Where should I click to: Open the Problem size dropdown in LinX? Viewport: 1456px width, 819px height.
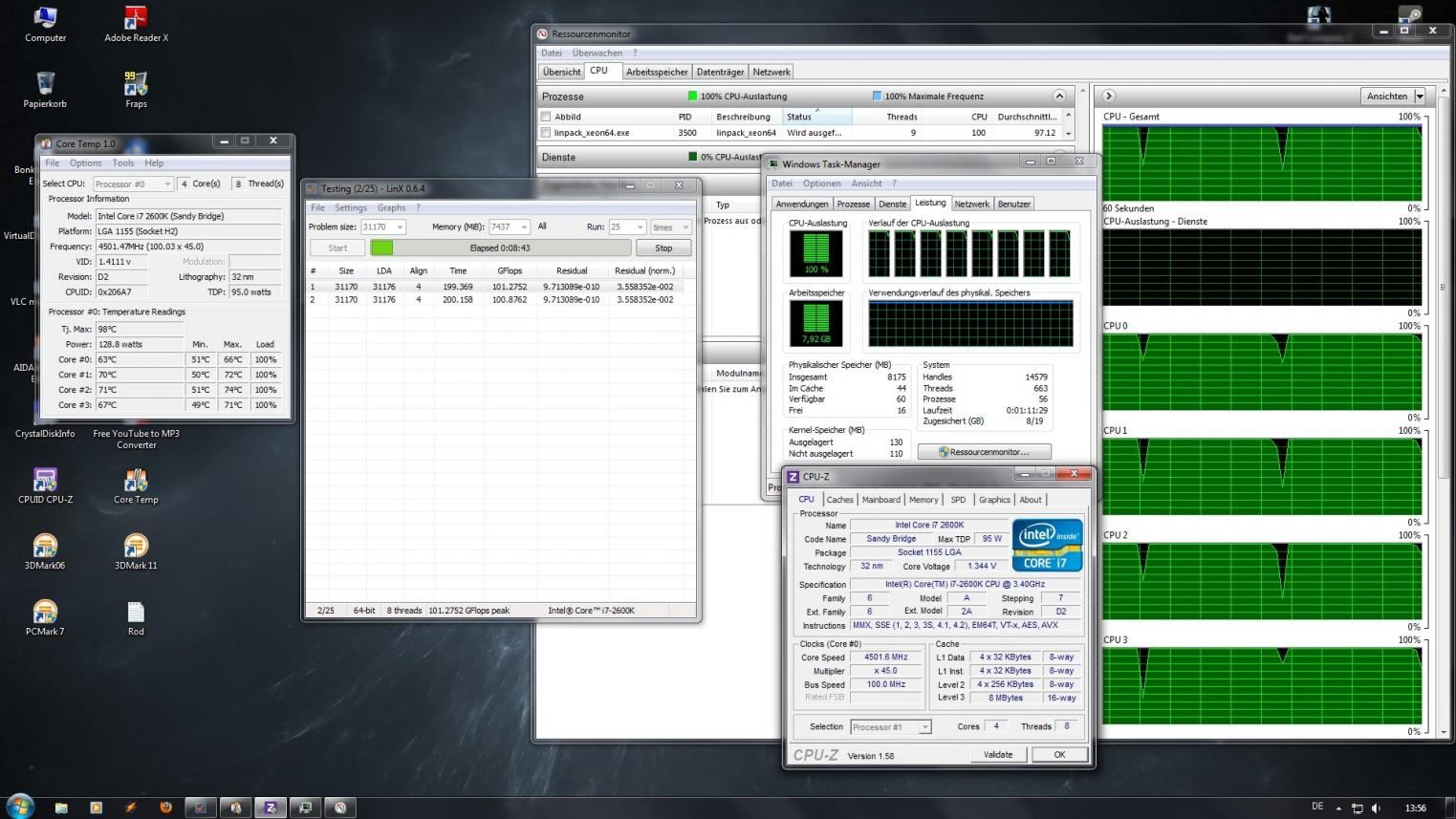tap(383, 226)
